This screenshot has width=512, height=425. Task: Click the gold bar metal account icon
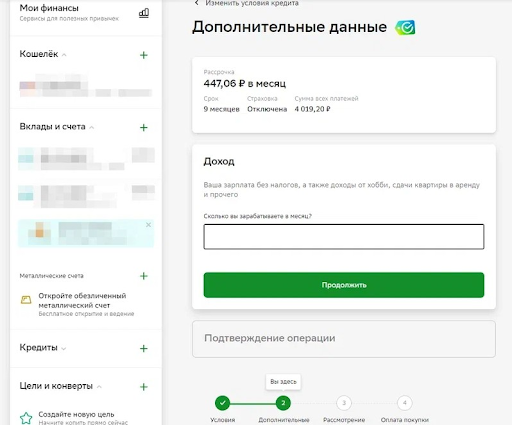pyautogui.click(x=26, y=300)
